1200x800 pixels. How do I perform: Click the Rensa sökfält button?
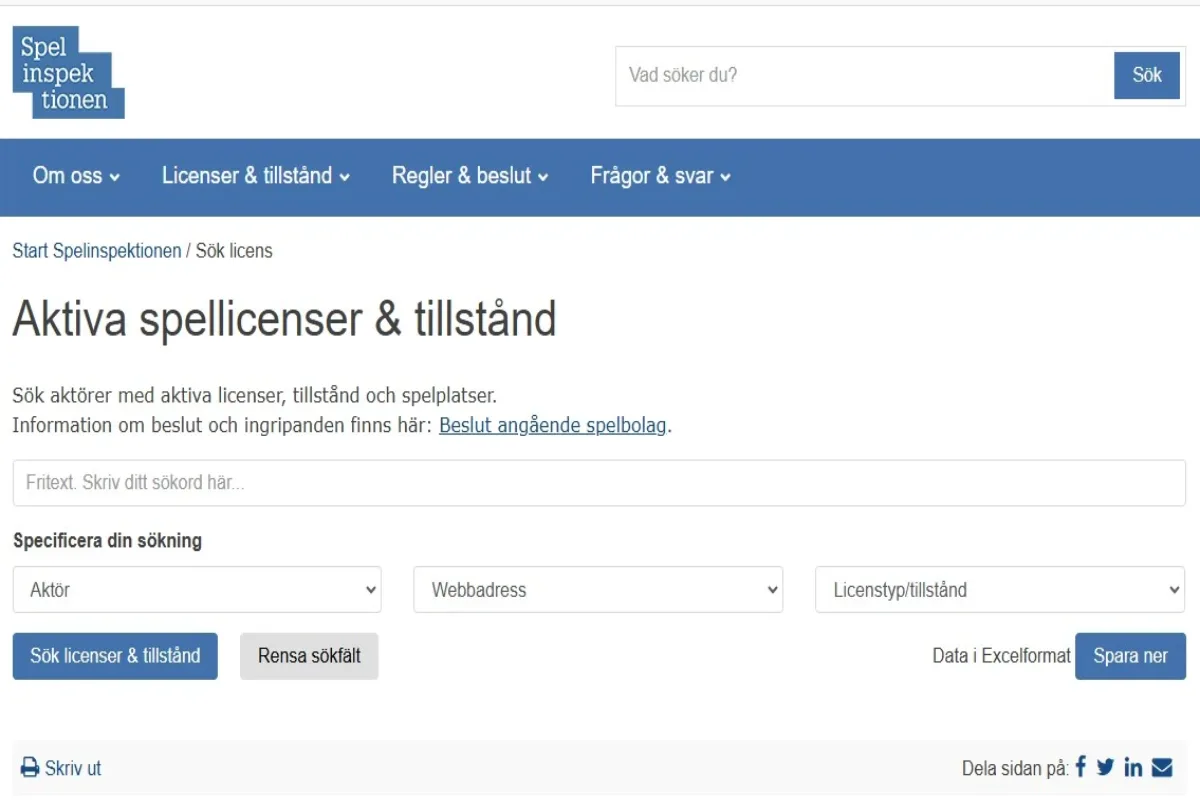[x=309, y=656]
